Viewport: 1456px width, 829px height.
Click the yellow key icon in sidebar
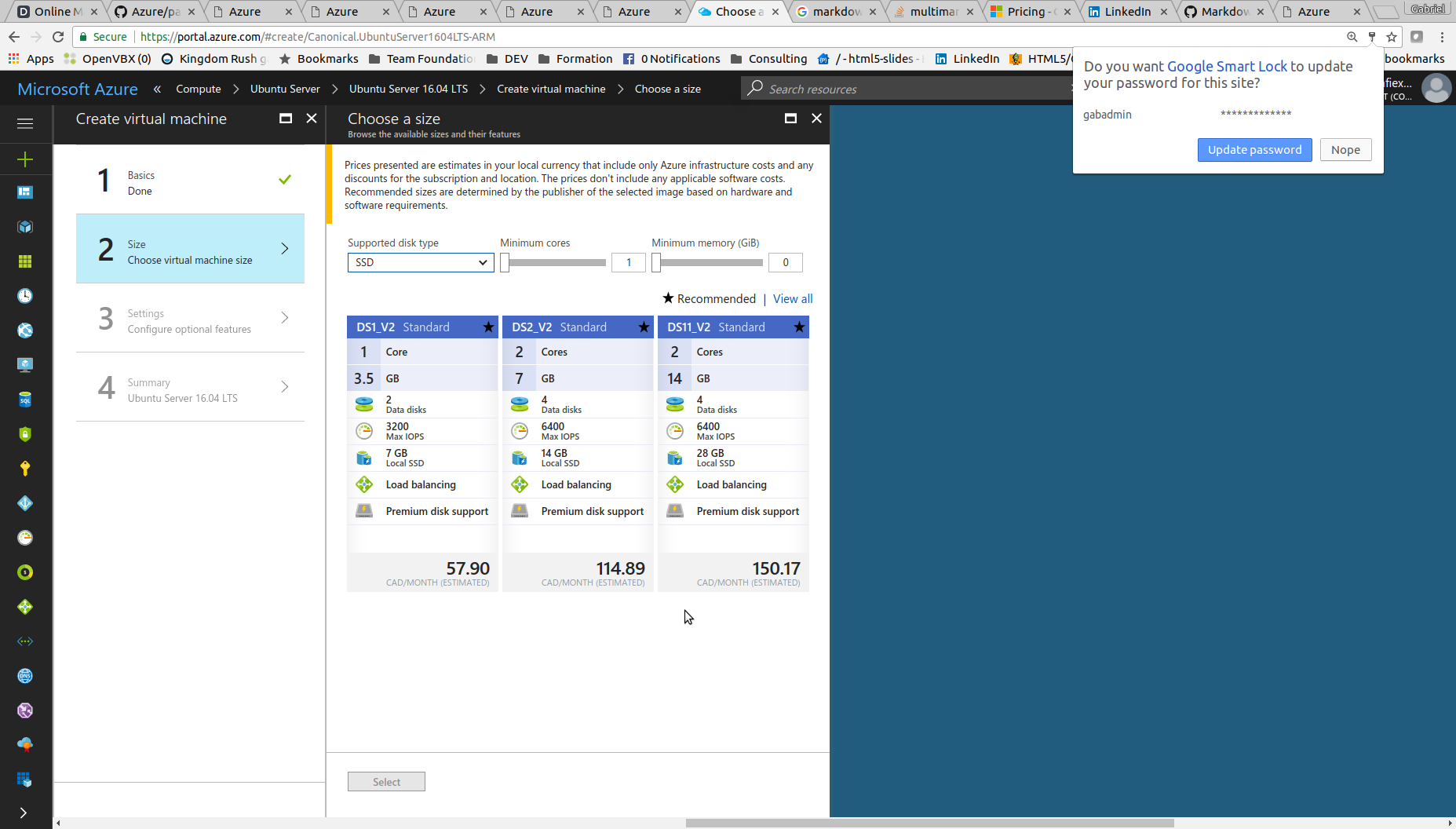click(25, 469)
